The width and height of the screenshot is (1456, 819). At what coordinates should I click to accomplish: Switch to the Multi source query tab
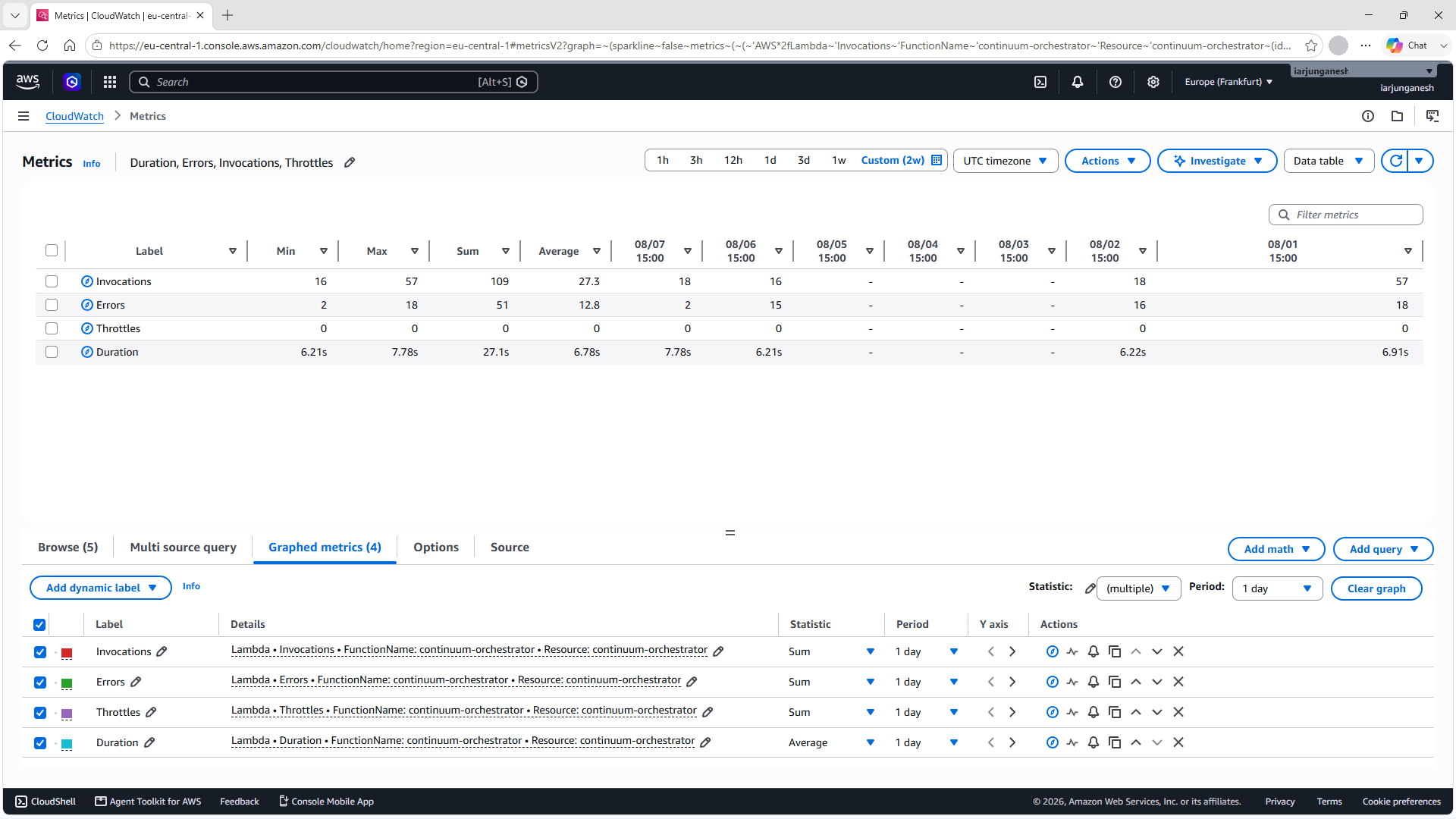[184, 548]
